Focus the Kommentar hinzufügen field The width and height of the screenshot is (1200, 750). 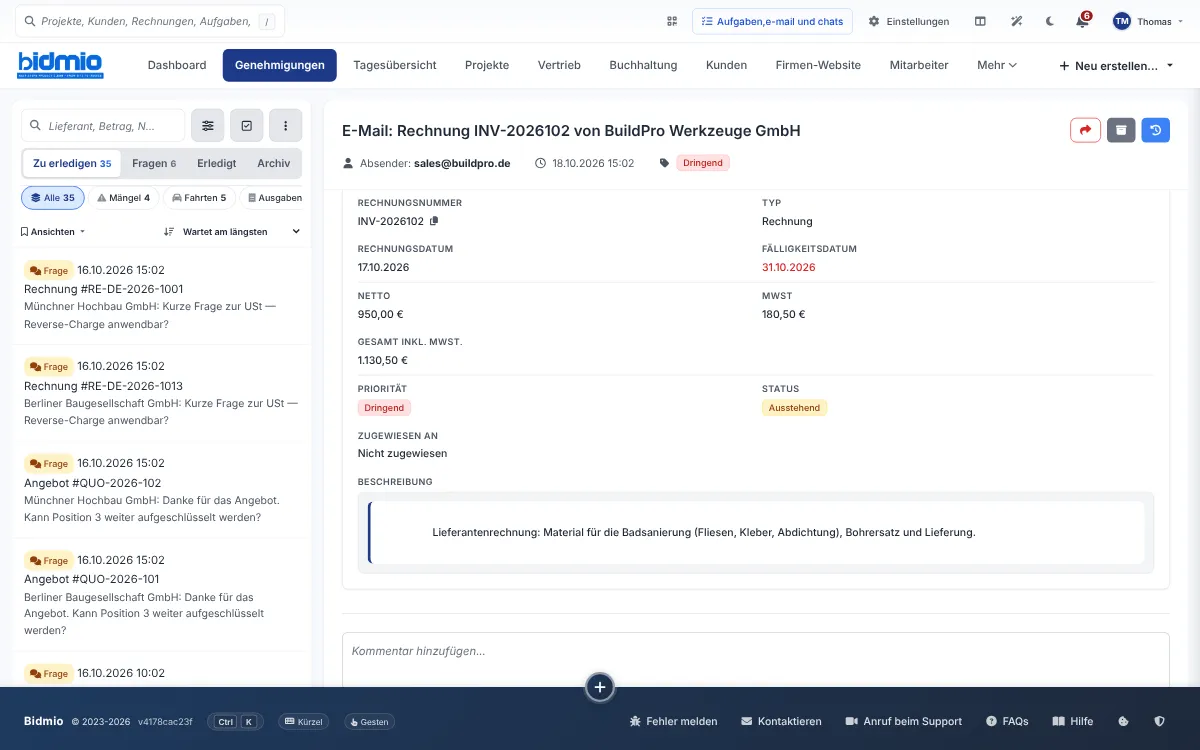click(x=756, y=660)
